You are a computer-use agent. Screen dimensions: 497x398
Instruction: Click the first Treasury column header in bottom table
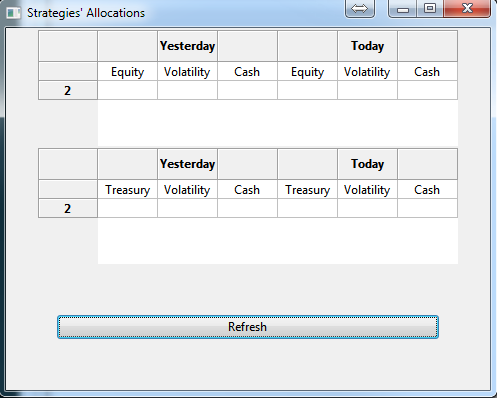[127, 189]
